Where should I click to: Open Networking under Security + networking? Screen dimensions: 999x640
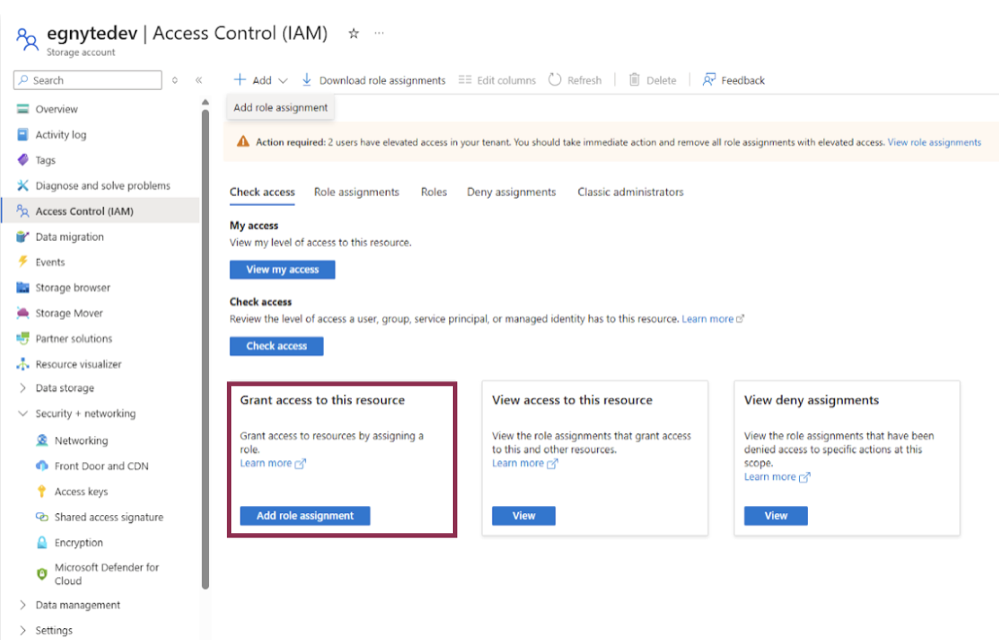point(75,440)
